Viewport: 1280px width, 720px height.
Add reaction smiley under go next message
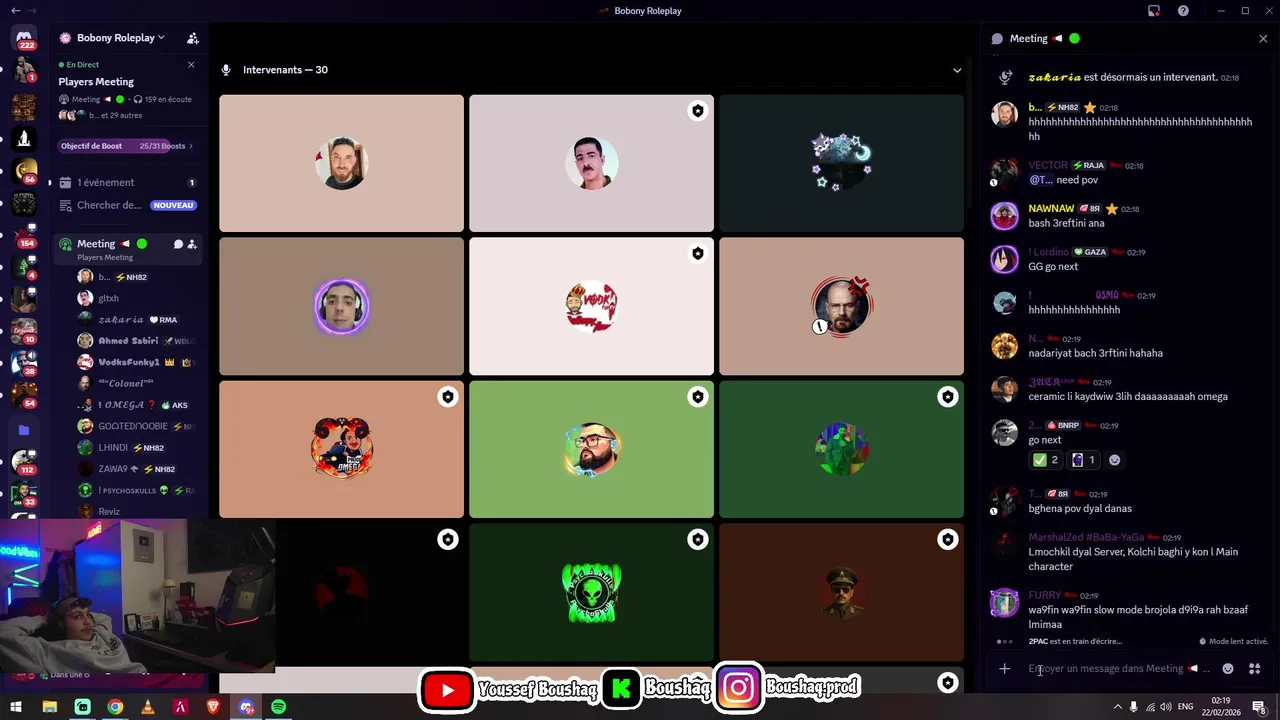tap(1115, 460)
